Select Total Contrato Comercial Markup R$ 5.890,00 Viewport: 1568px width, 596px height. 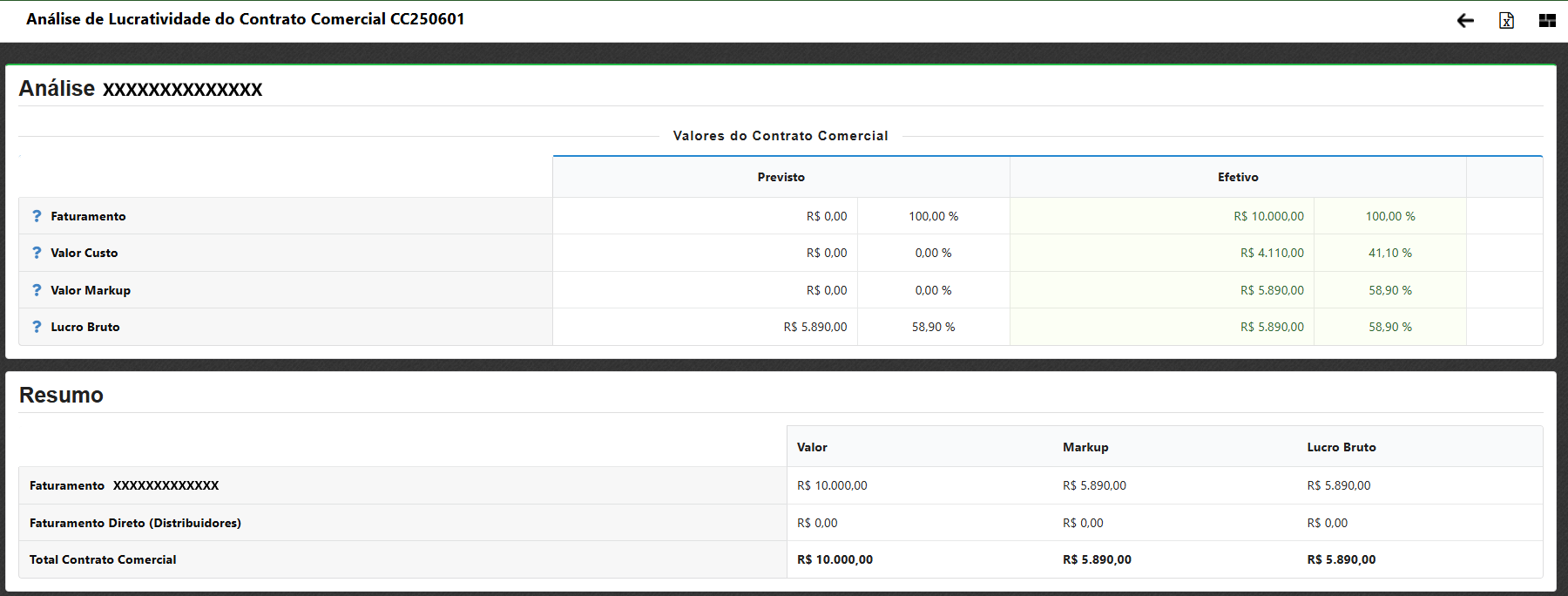[1097, 559]
